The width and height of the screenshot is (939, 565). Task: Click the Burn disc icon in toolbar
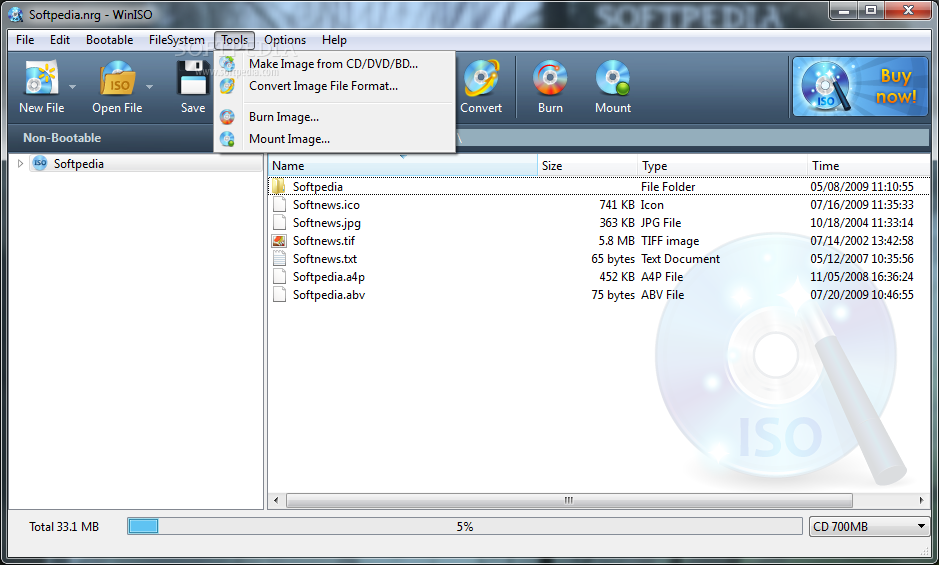pos(550,78)
